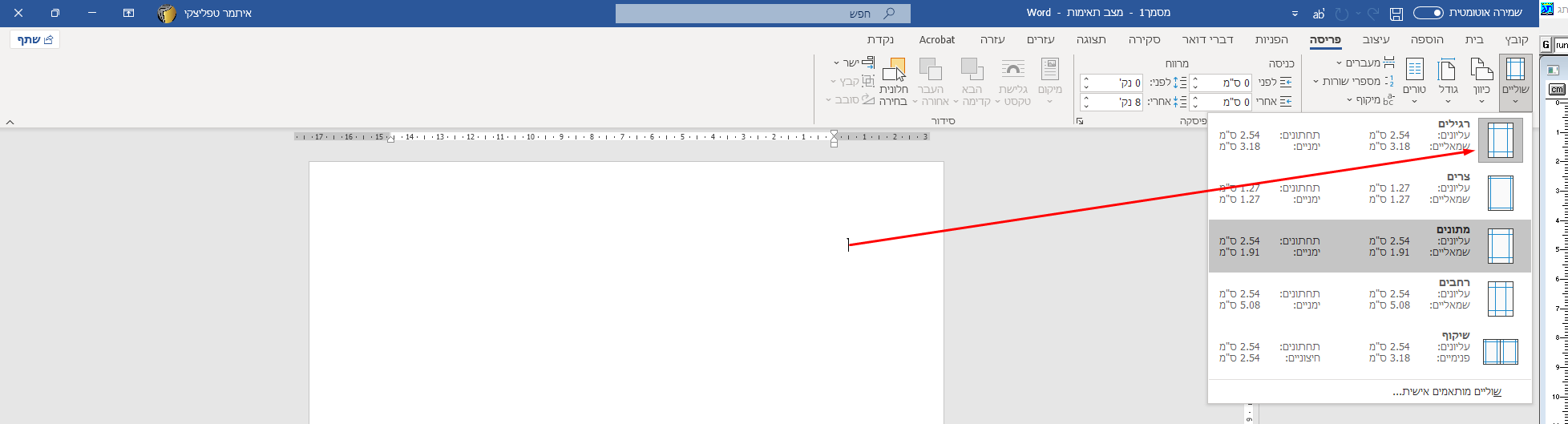
Task: Click the ab icon in quick access toolbar
Action: pyautogui.click(x=1319, y=14)
